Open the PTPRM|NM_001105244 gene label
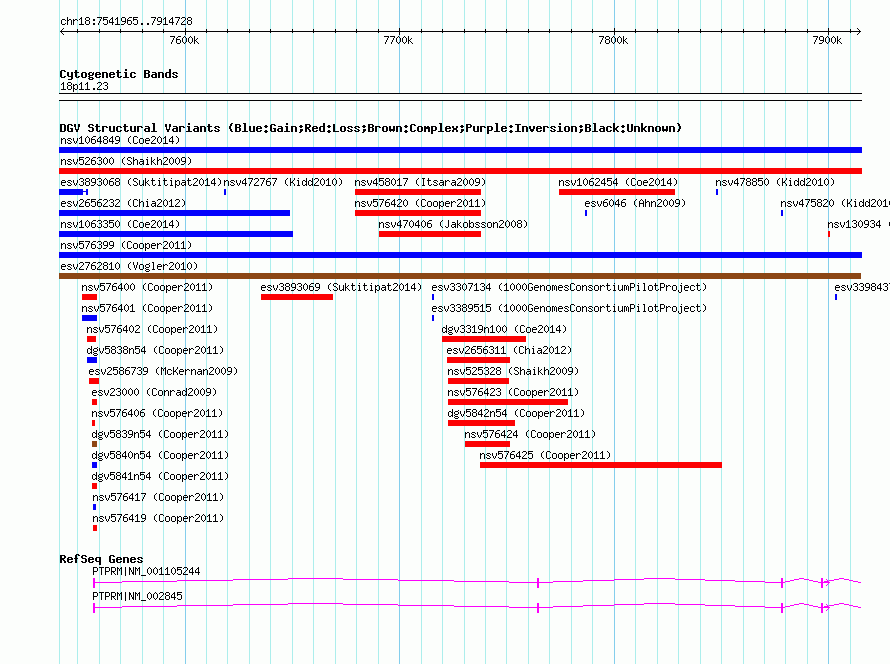The image size is (890, 664). (x=146, y=571)
